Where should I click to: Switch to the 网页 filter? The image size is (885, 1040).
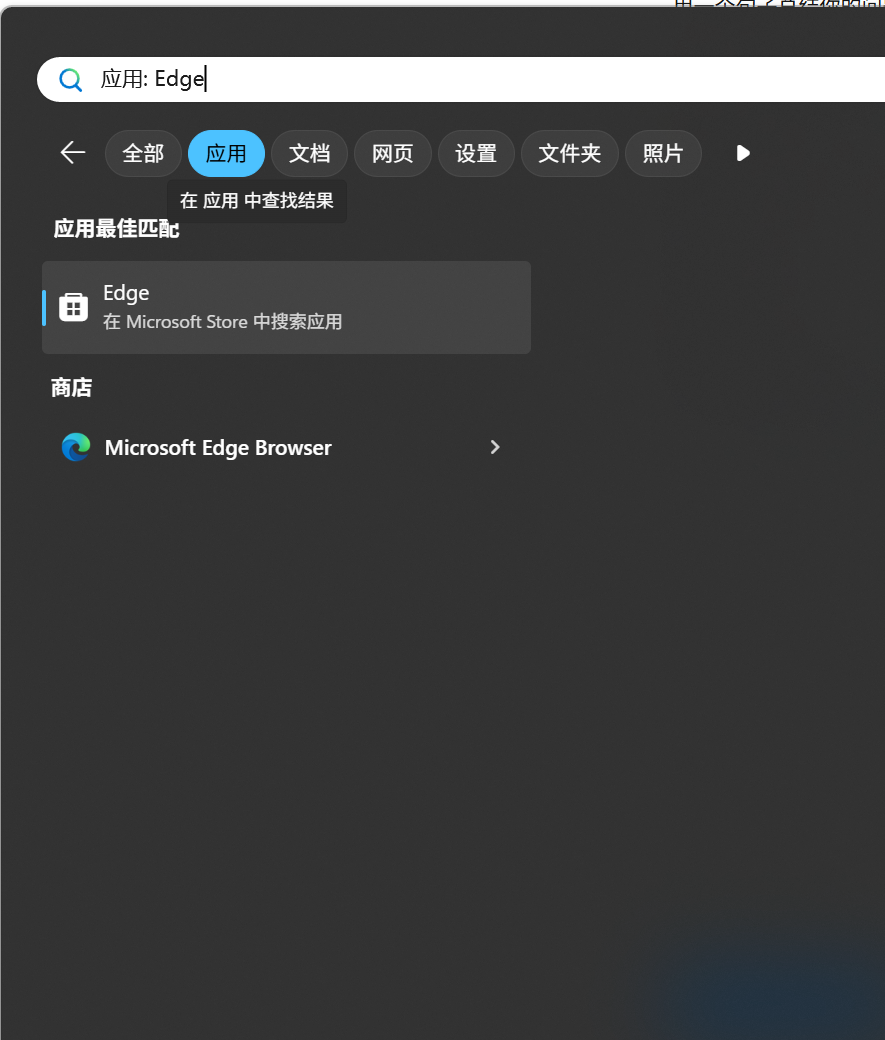(x=393, y=153)
